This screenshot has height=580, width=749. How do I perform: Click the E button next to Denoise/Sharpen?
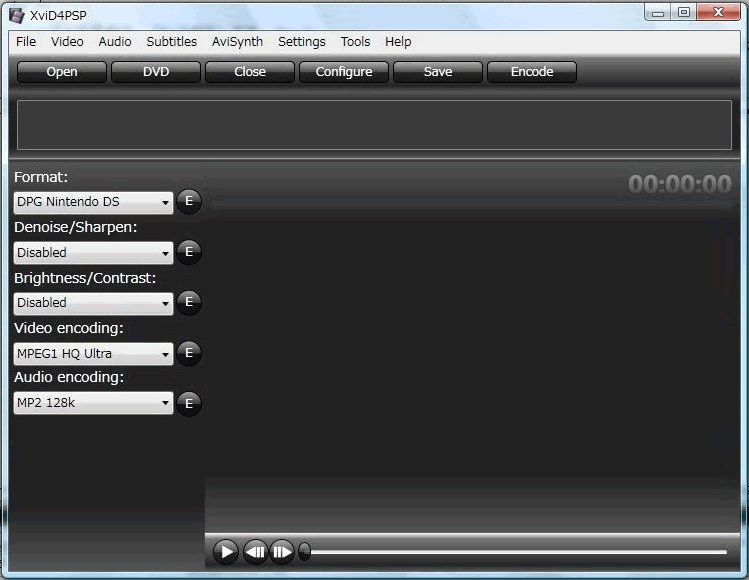pyautogui.click(x=189, y=252)
